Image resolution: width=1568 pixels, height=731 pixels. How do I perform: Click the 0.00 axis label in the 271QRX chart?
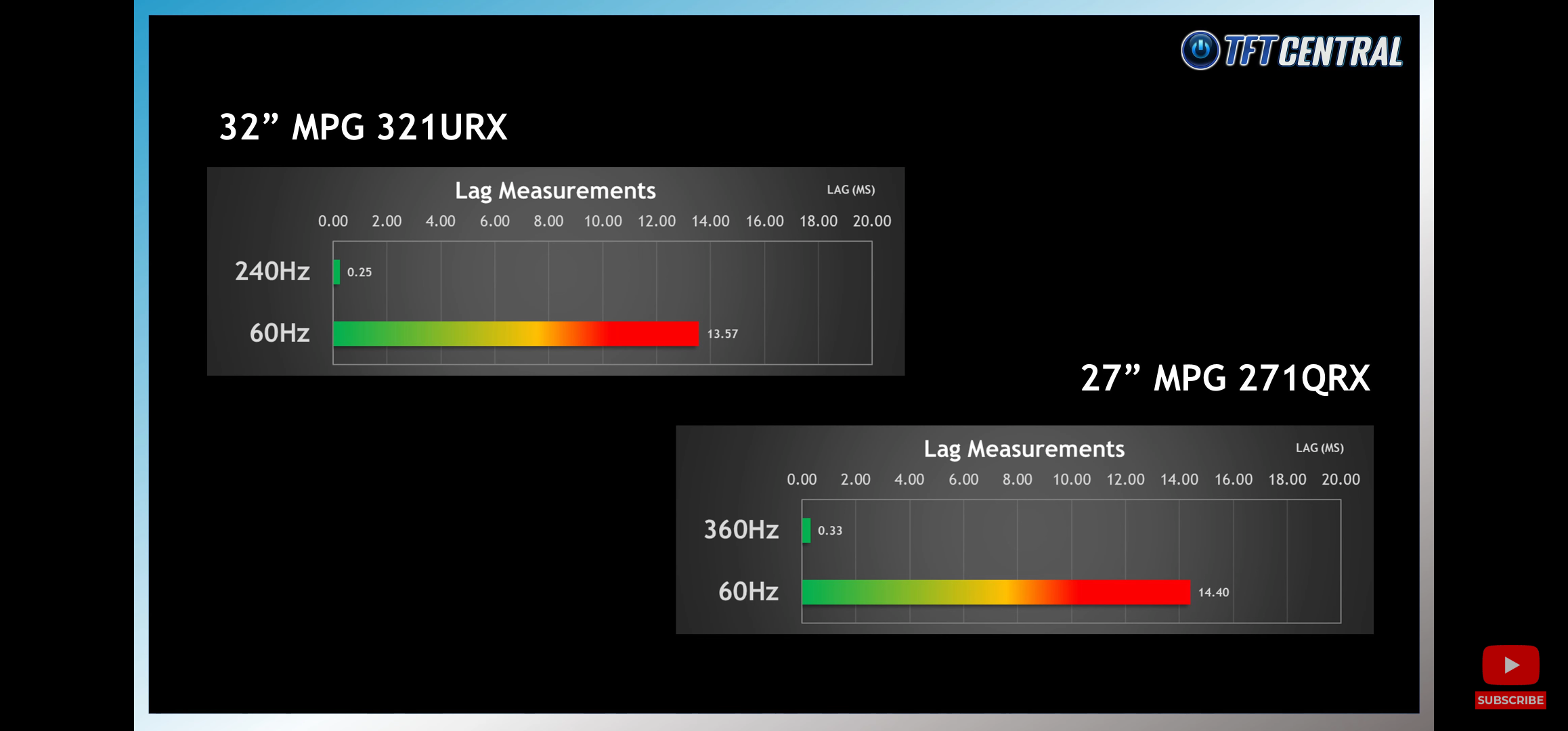tap(802, 479)
